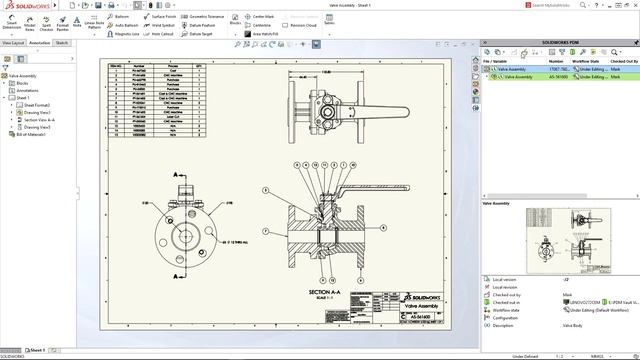Screen dimensions: 640x360
Task: Add a Surface Finish symbol
Action: tap(160, 17)
